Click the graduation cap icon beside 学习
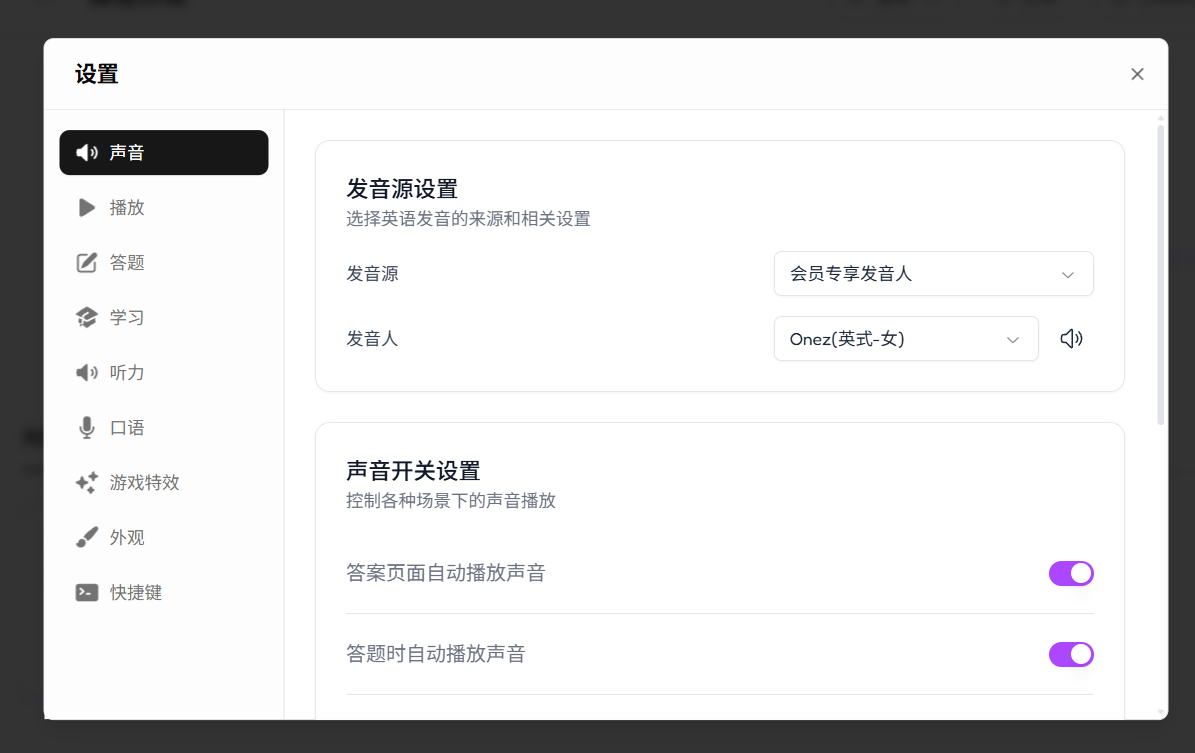 [87, 318]
